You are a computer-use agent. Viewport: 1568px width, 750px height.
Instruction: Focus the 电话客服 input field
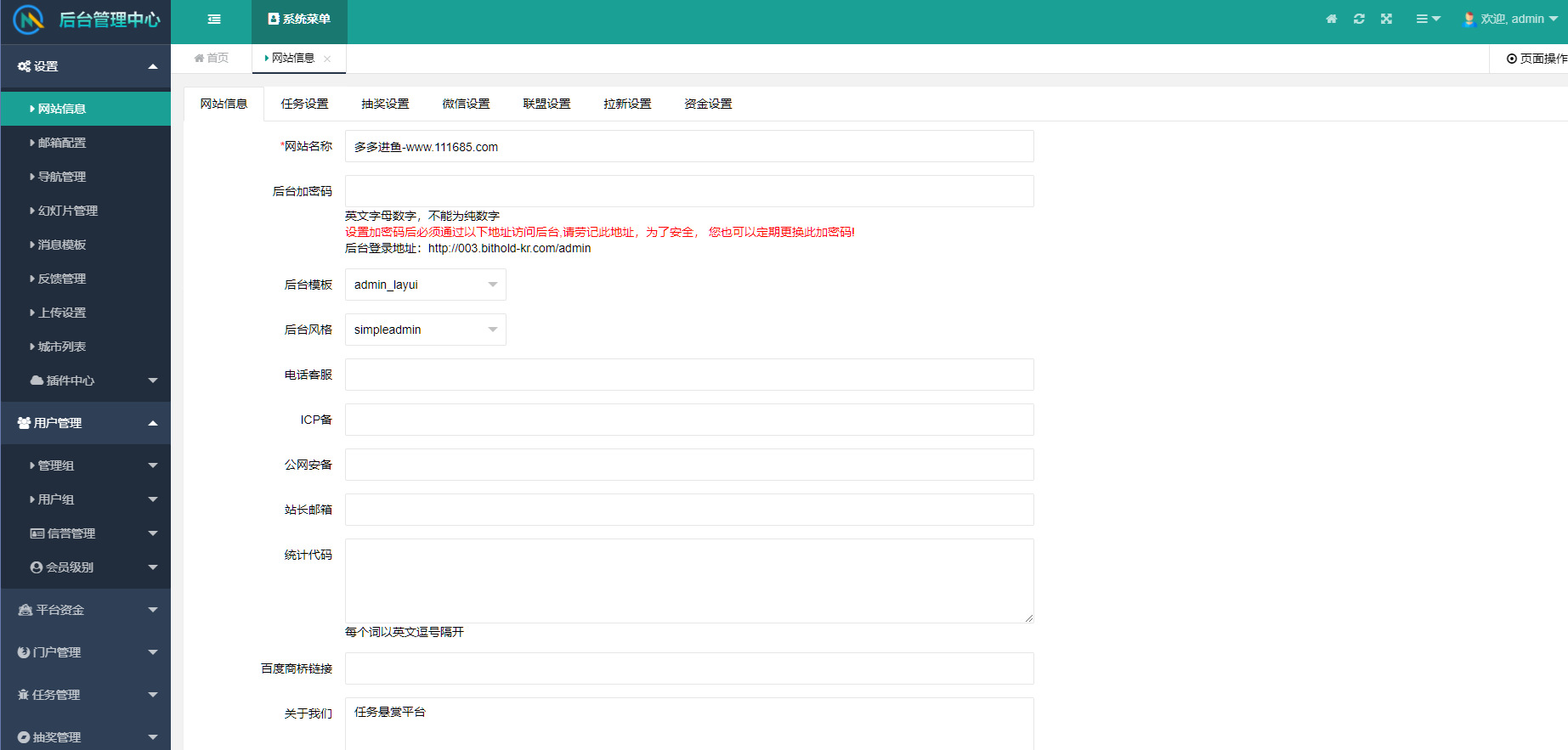(689, 375)
